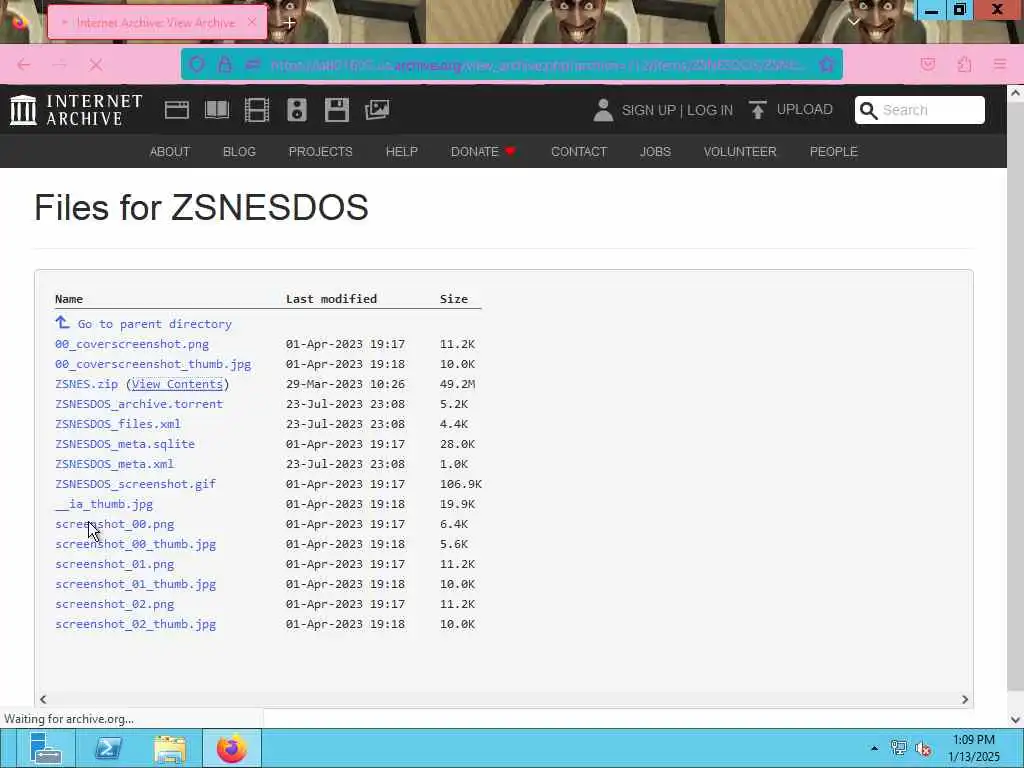Viewport: 1024px width, 768px height.
Task: Click the search magnifier icon
Action: click(x=869, y=110)
